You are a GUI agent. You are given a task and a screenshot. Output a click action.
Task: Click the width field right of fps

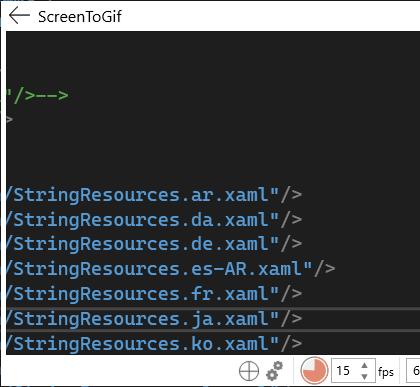(413, 371)
